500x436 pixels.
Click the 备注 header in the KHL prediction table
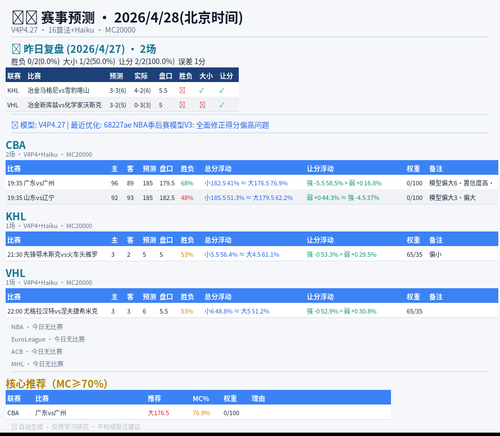(x=436, y=240)
